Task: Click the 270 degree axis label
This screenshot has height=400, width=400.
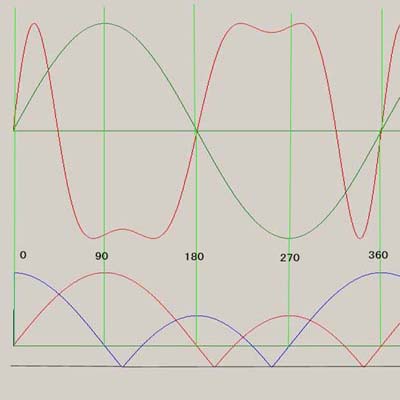Action: [x=290, y=258]
